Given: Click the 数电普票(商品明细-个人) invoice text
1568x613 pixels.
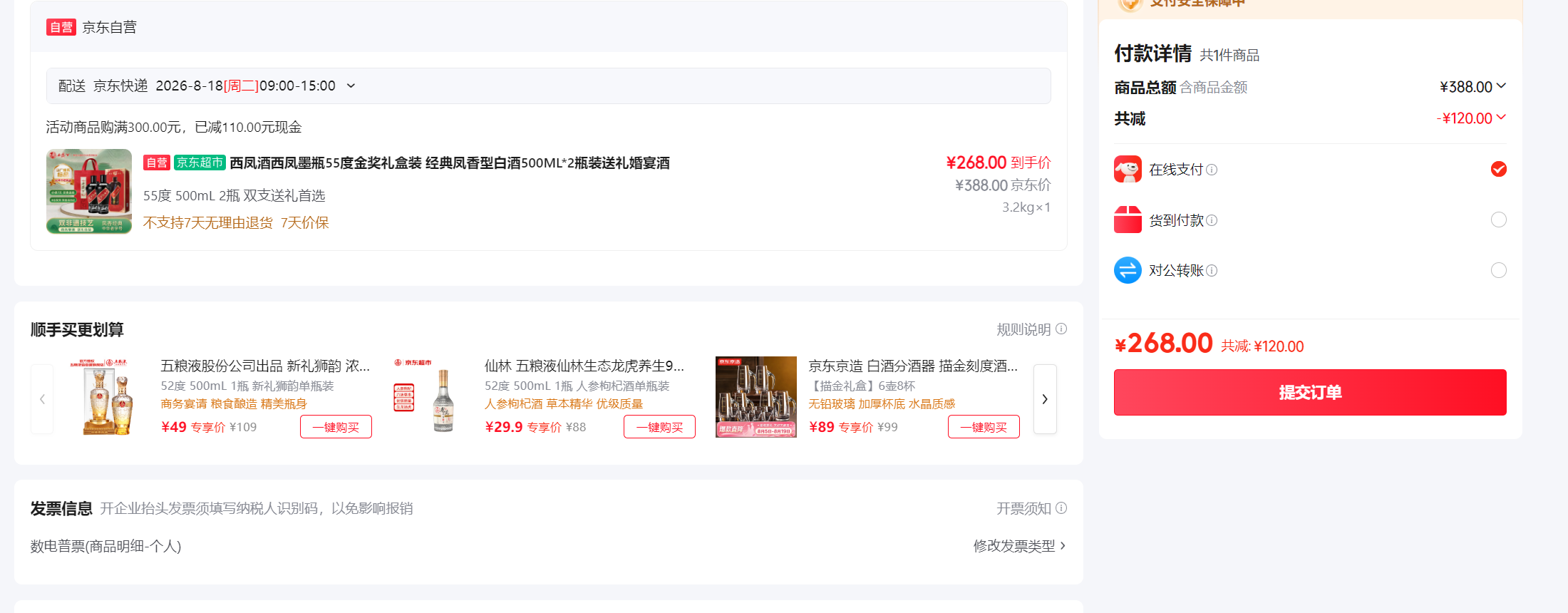Looking at the screenshot, I should click(106, 546).
